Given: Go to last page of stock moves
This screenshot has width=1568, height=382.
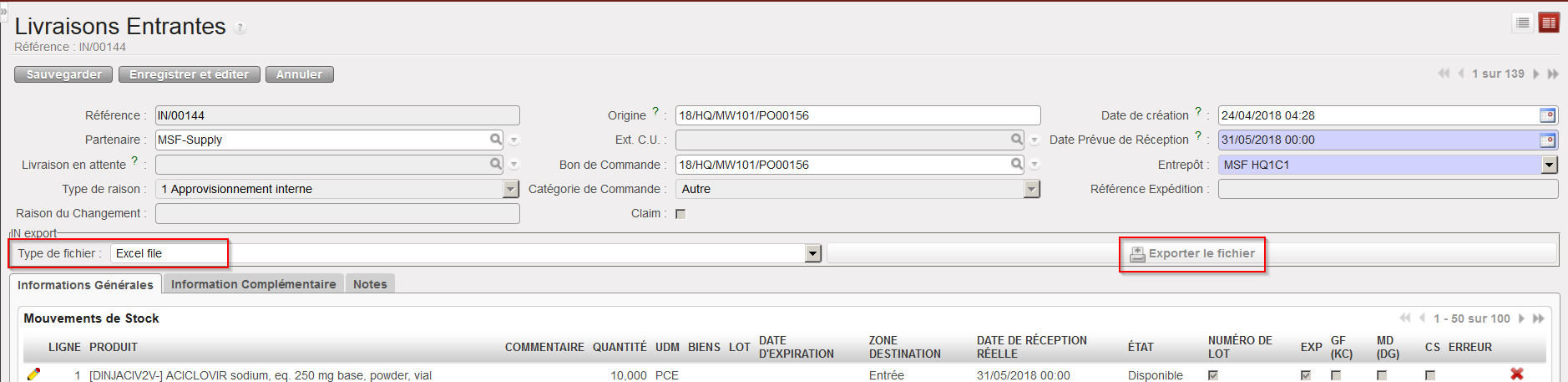Looking at the screenshot, I should click(x=1538, y=318).
